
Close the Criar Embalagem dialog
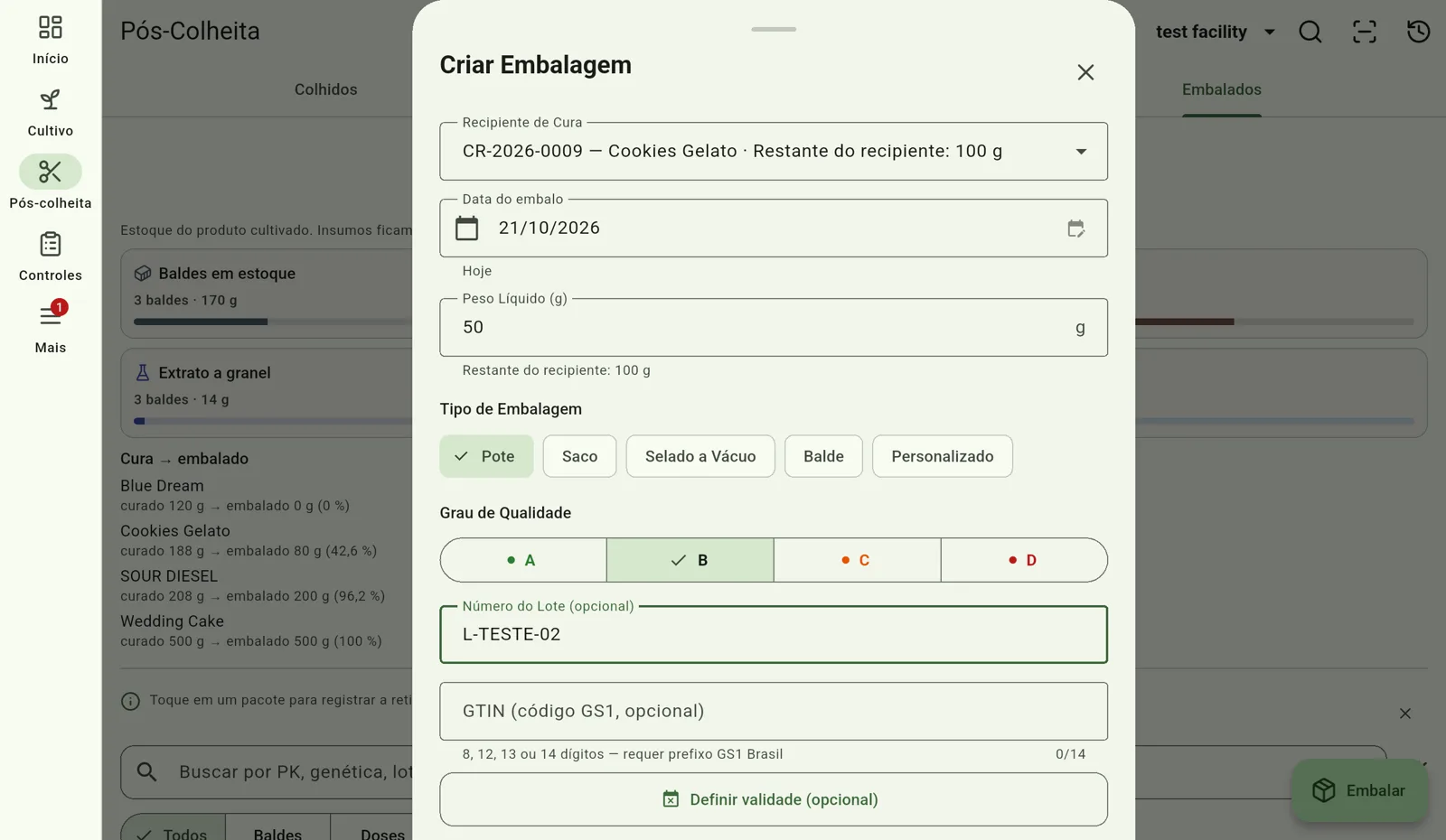pos(1085,72)
